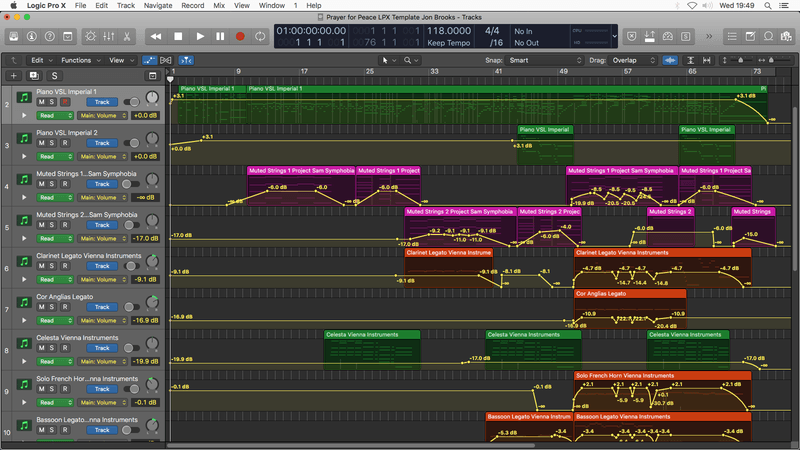
Task: Open the command-click zoom tool menu
Action: tap(411, 60)
